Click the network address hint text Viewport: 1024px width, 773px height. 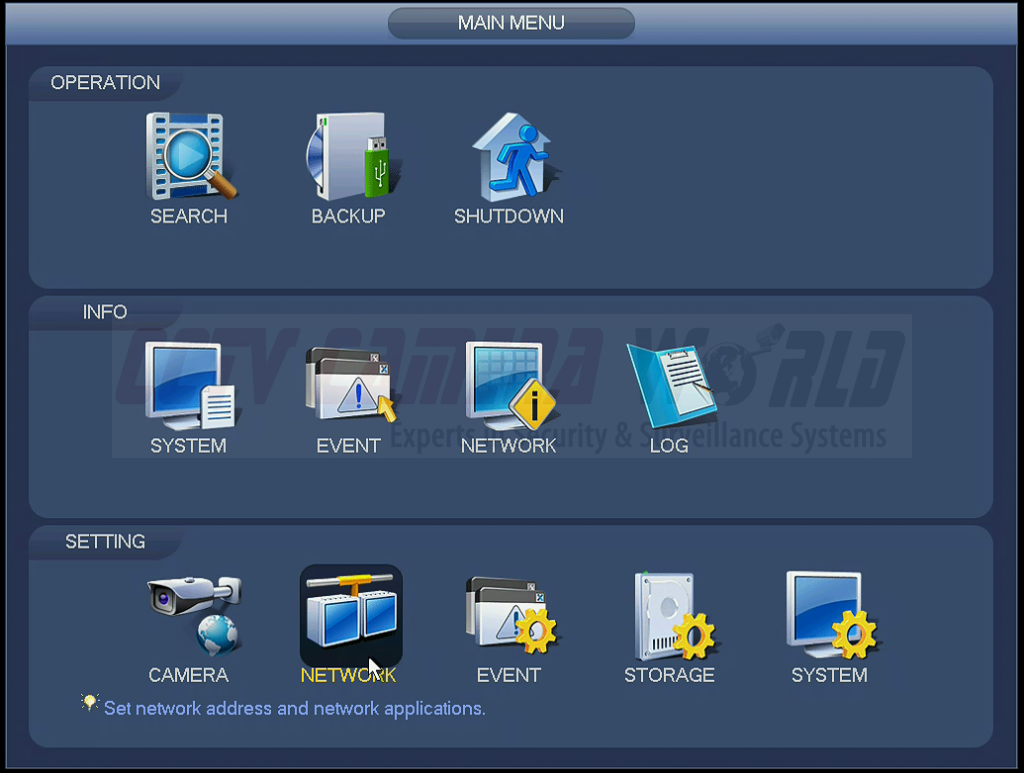(x=294, y=708)
